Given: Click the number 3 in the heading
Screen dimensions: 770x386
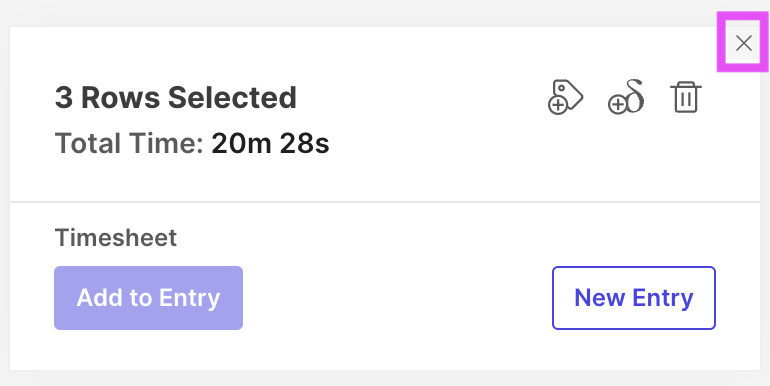Looking at the screenshot, I should tap(63, 98).
